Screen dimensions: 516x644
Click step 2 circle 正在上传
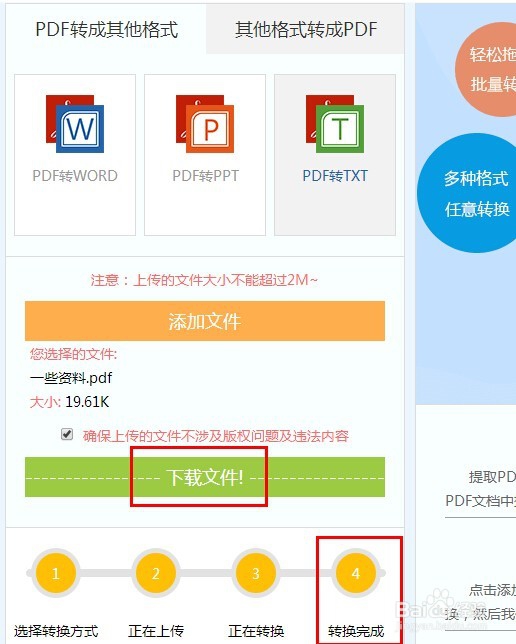(x=156, y=573)
